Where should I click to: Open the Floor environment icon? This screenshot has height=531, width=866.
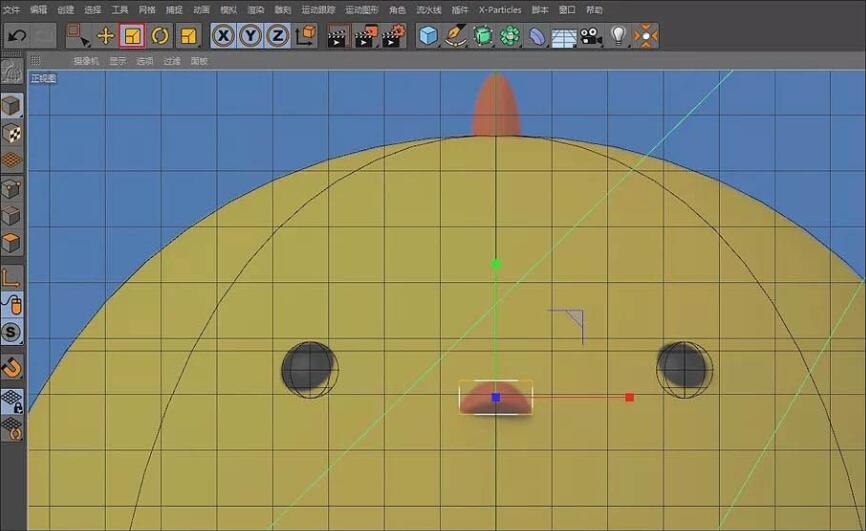564,38
